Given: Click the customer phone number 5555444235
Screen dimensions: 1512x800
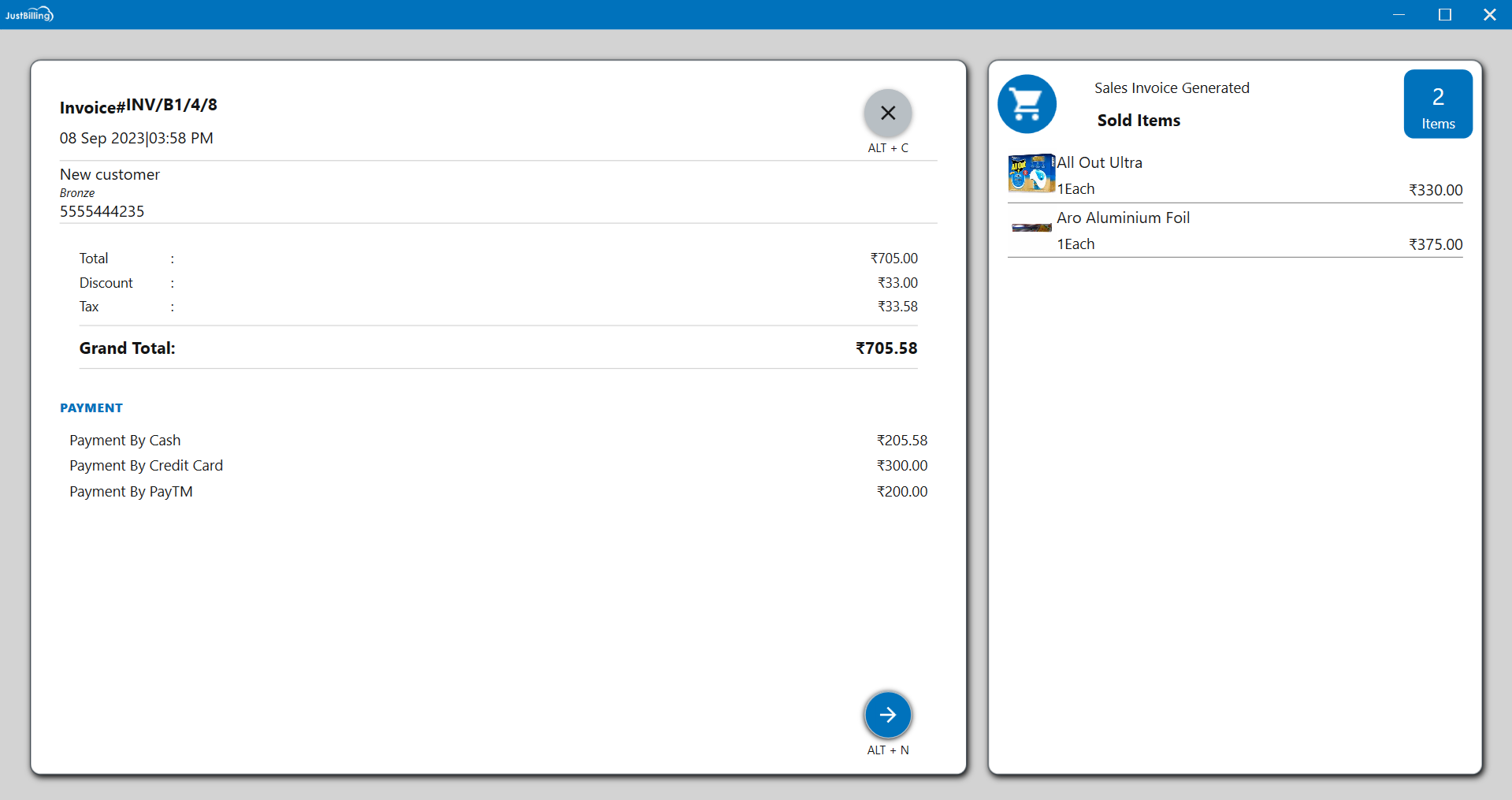Looking at the screenshot, I should (x=102, y=211).
